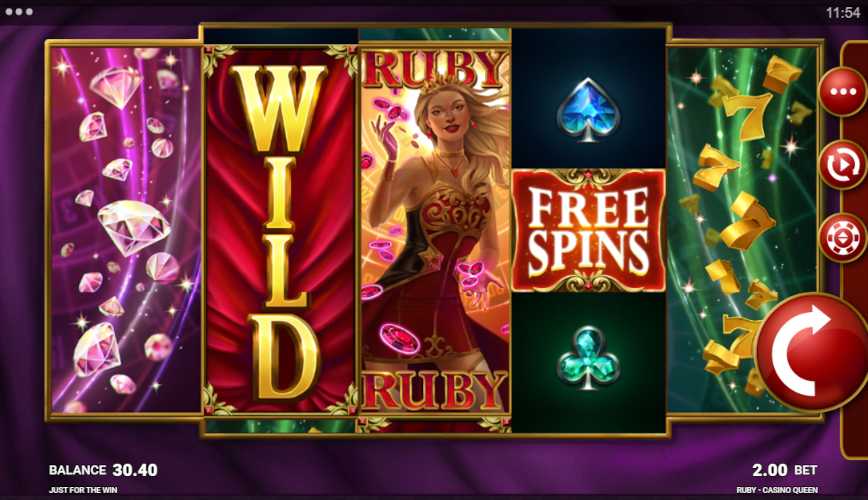Open the poker chip bet settings button
The width and height of the screenshot is (868, 500).
(x=843, y=238)
